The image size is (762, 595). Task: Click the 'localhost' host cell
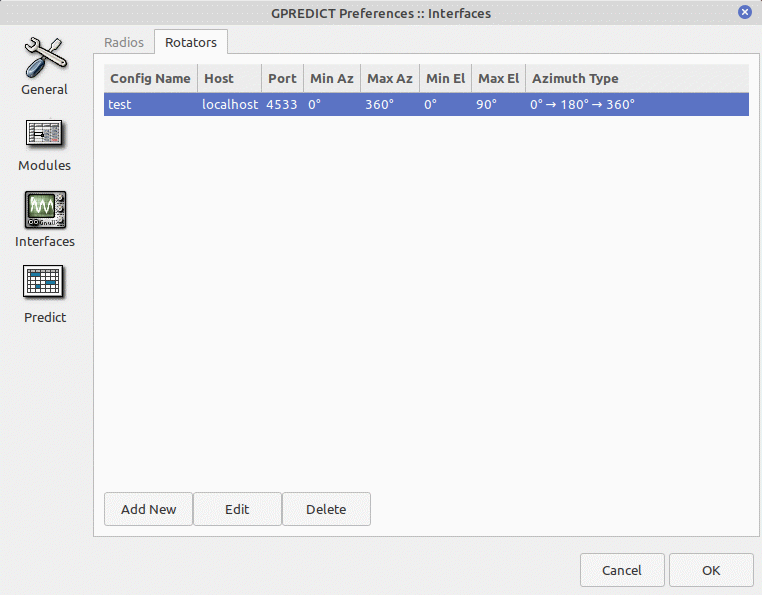230,105
